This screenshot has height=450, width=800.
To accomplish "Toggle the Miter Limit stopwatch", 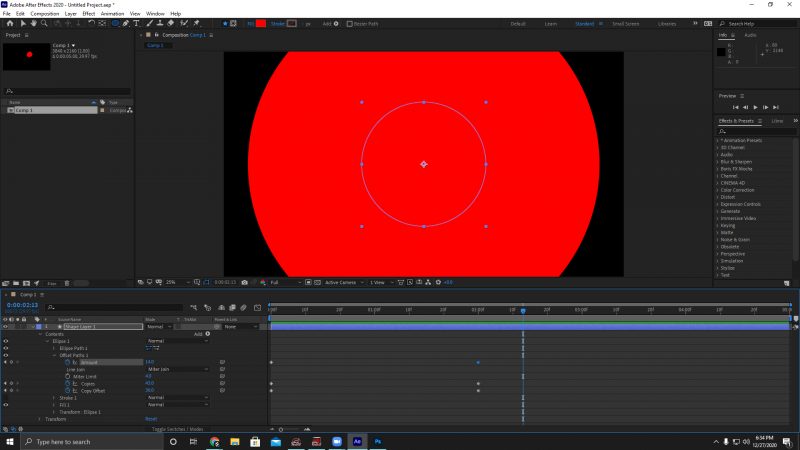I will [x=67, y=377].
